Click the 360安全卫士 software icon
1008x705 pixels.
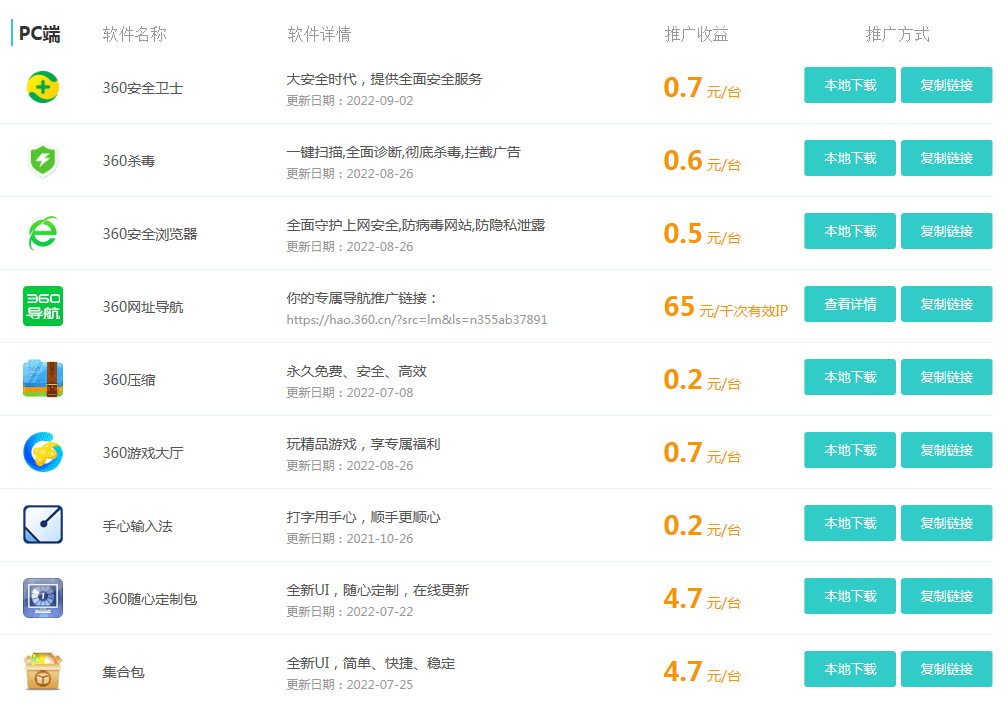pos(43,87)
